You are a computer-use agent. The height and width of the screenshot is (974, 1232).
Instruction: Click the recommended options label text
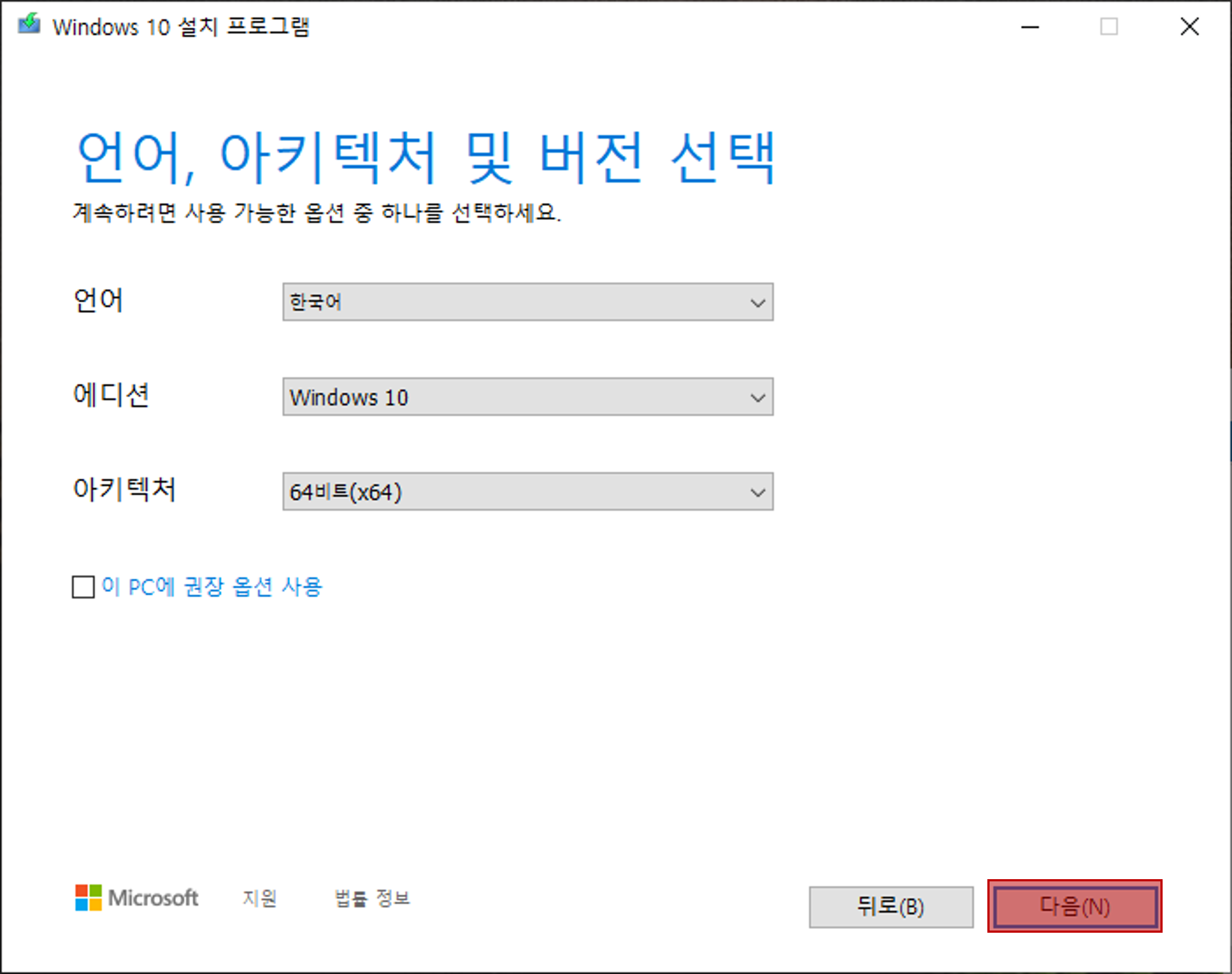pos(212,587)
